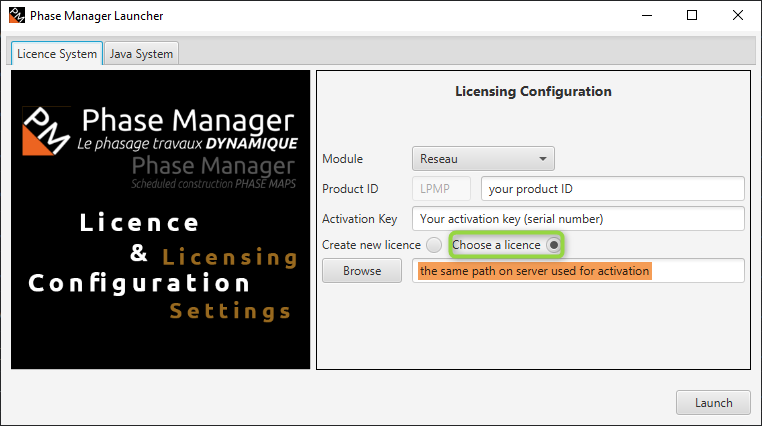Minimize the Phase Manager Launcher window
This screenshot has height=426, width=762.
click(x=647, y=16)
